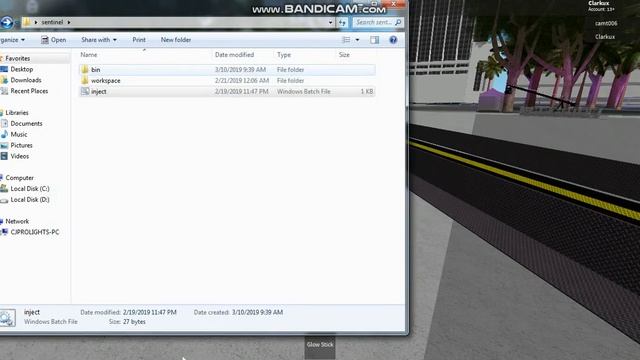Click details pane Size 27 bytes
The width and height of the screenshot is (640, 360).
(x=134, y=322)
